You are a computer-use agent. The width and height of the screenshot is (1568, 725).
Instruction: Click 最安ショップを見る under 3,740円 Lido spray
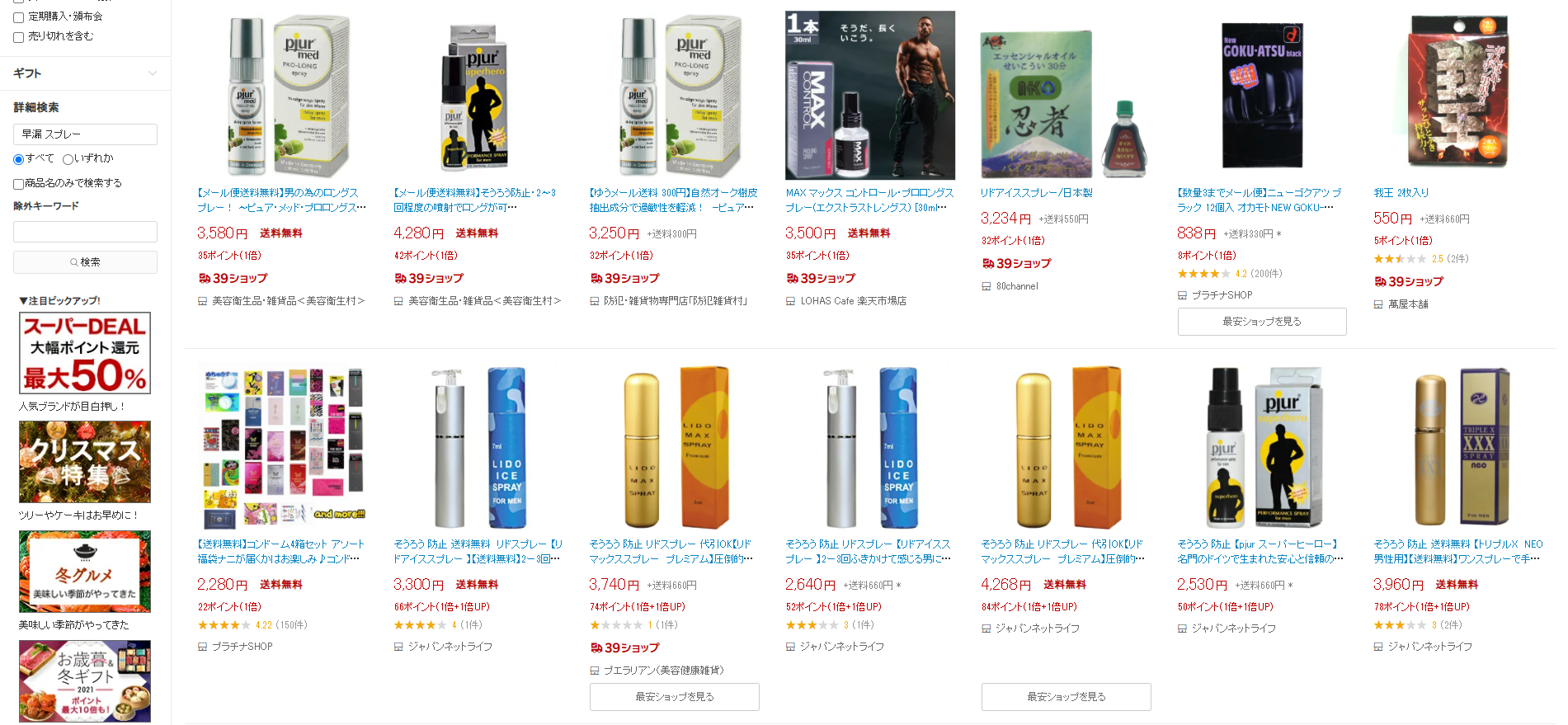(x=675, y=697)
